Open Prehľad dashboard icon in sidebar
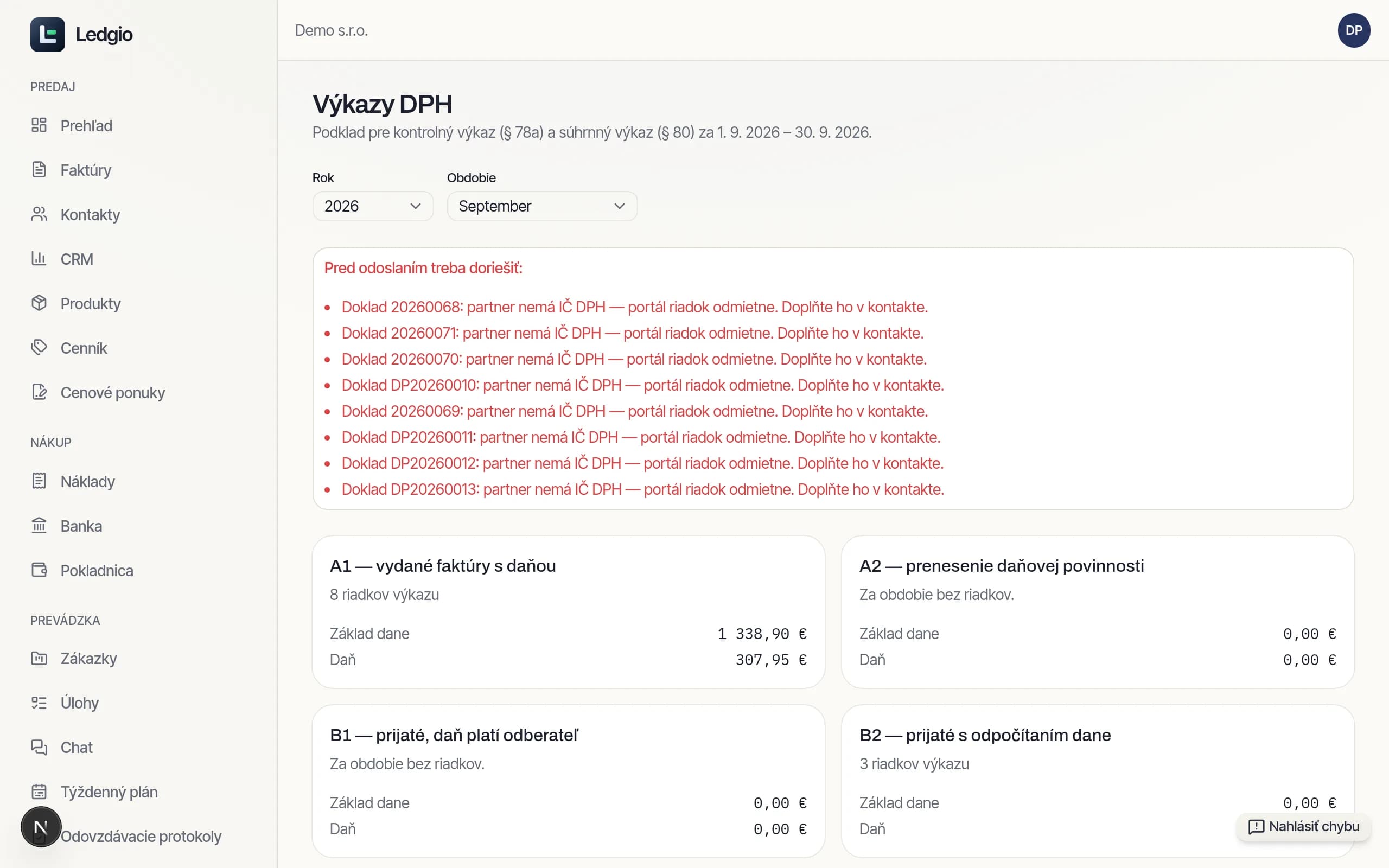 pyautogui.click(x=39, y=125)
